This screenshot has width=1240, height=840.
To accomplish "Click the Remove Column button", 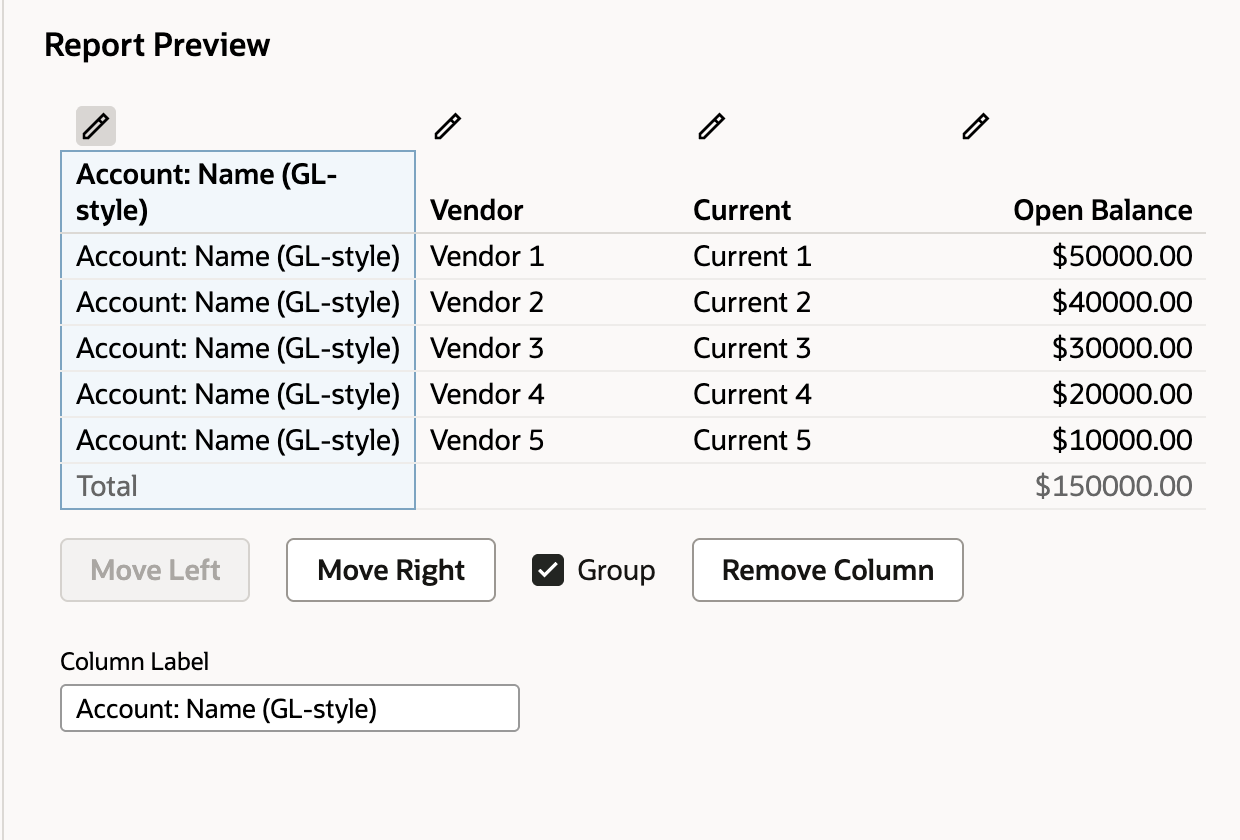I will click(828, 570).
